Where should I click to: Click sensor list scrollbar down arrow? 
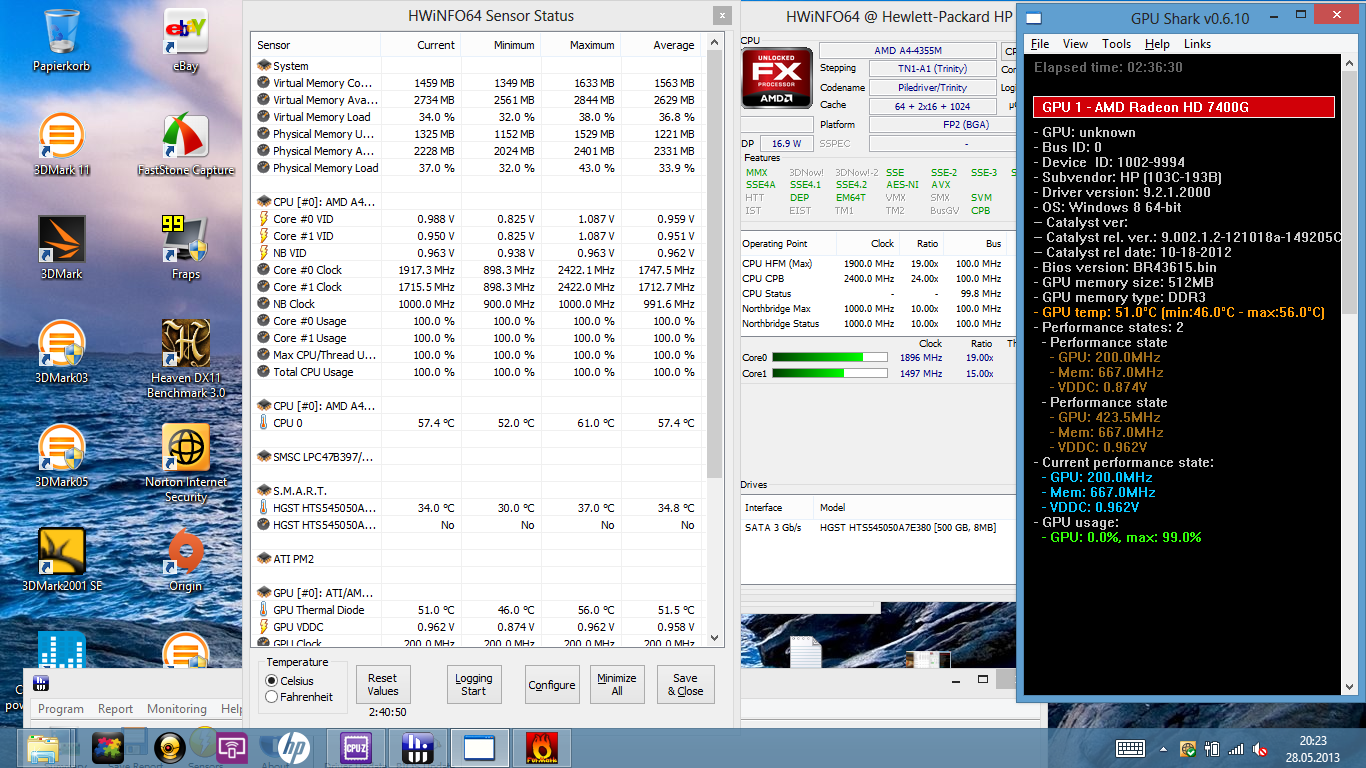click(714, 638)
